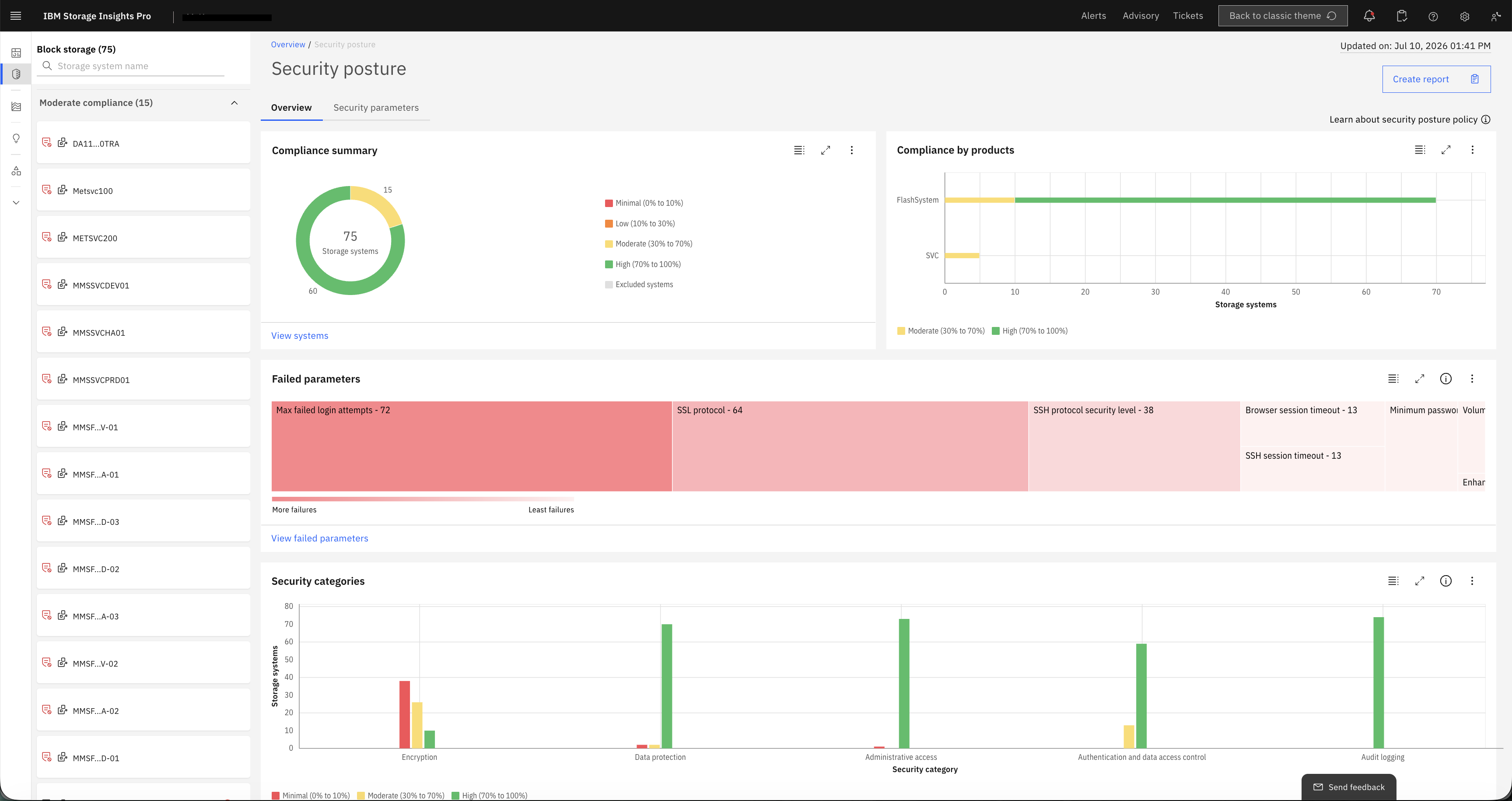Click the info icon on Security categories
The width and height of the screenshot is (1512, 801).
click(1445, 581)
